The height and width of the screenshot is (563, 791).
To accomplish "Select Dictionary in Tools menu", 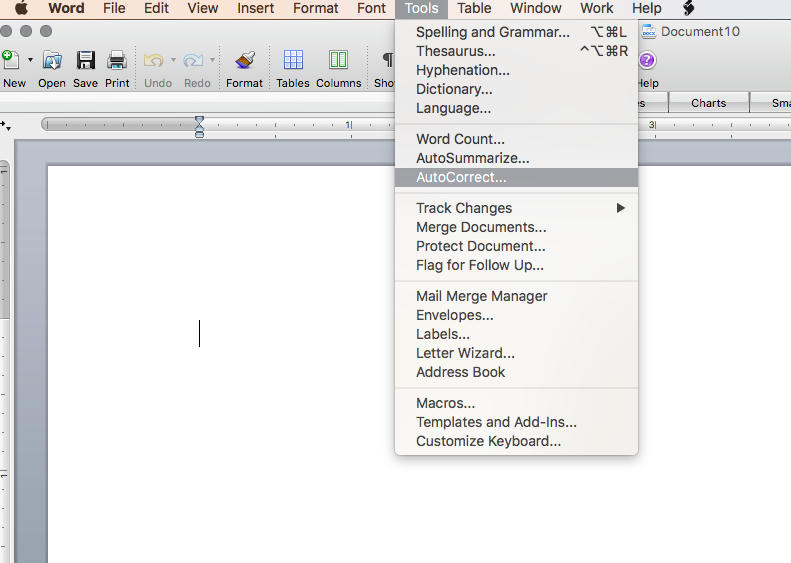I will point(517,89).
